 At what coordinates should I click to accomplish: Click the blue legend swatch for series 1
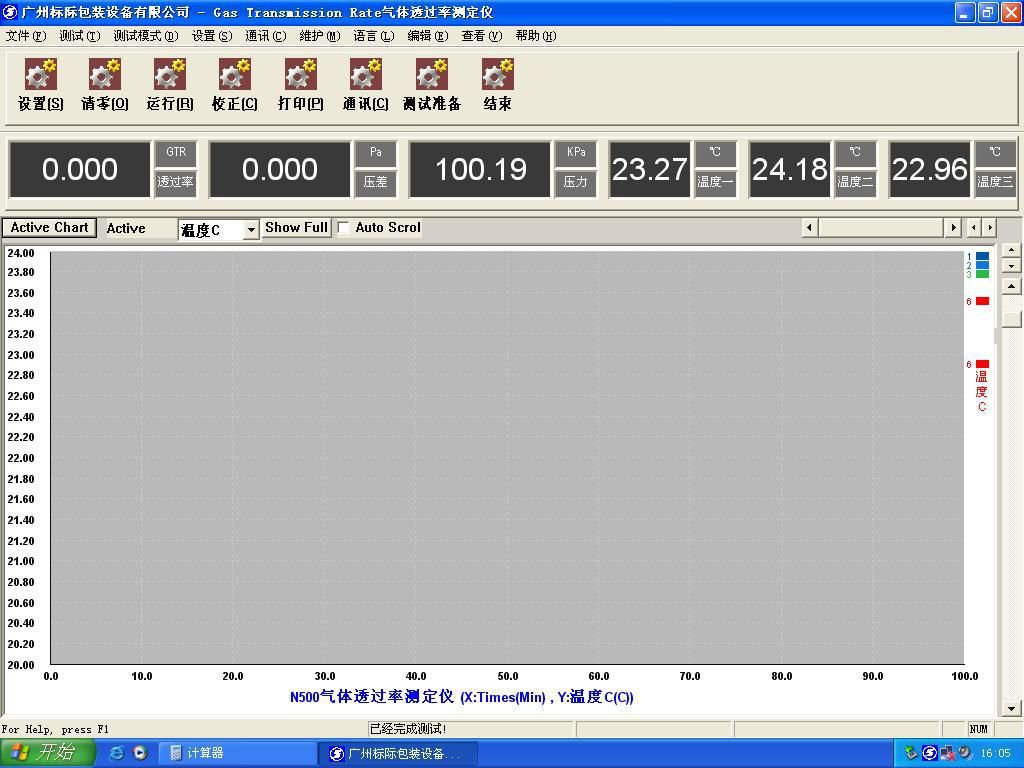tap(982, 257)
